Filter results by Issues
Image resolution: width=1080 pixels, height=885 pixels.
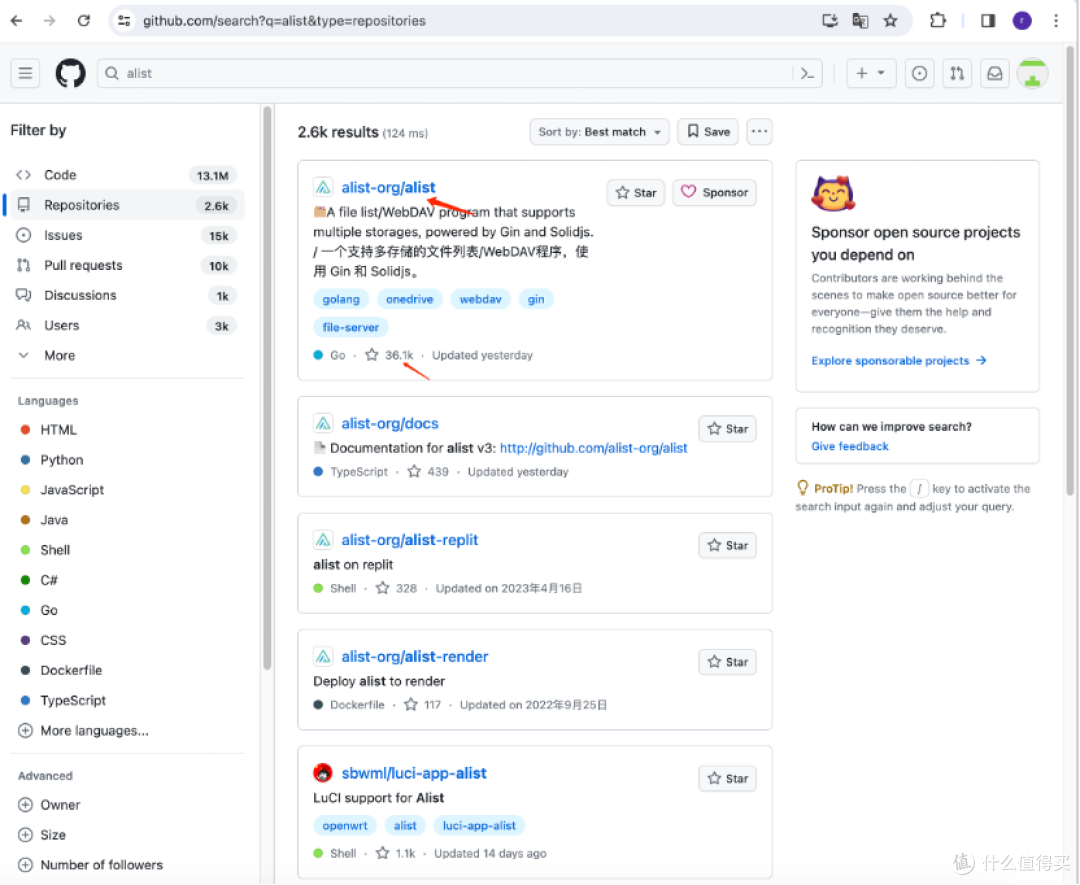point(127,235)
